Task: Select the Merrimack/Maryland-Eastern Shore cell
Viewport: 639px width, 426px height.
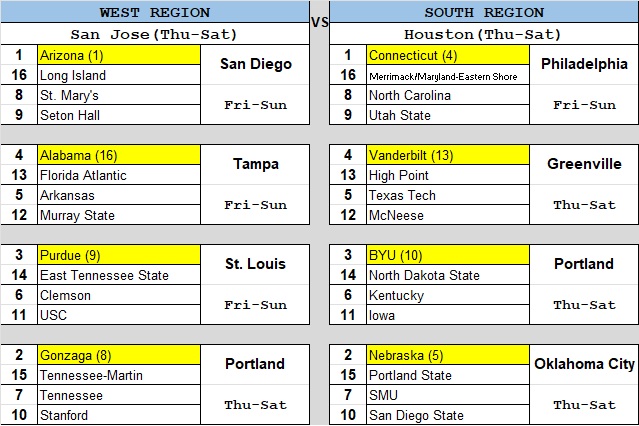Action: coord(448,75)
